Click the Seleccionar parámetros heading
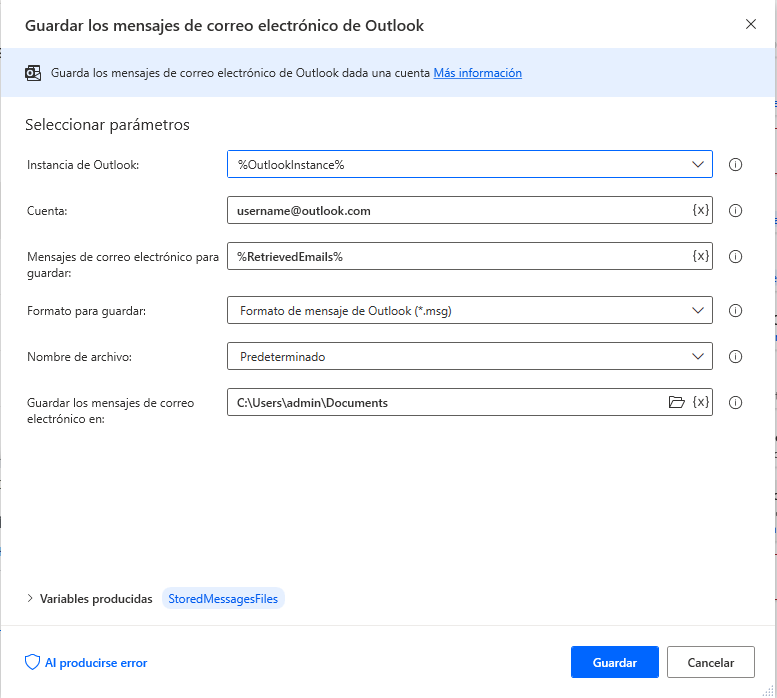This screenshot has height=698, width=777. tap(107, 124)
